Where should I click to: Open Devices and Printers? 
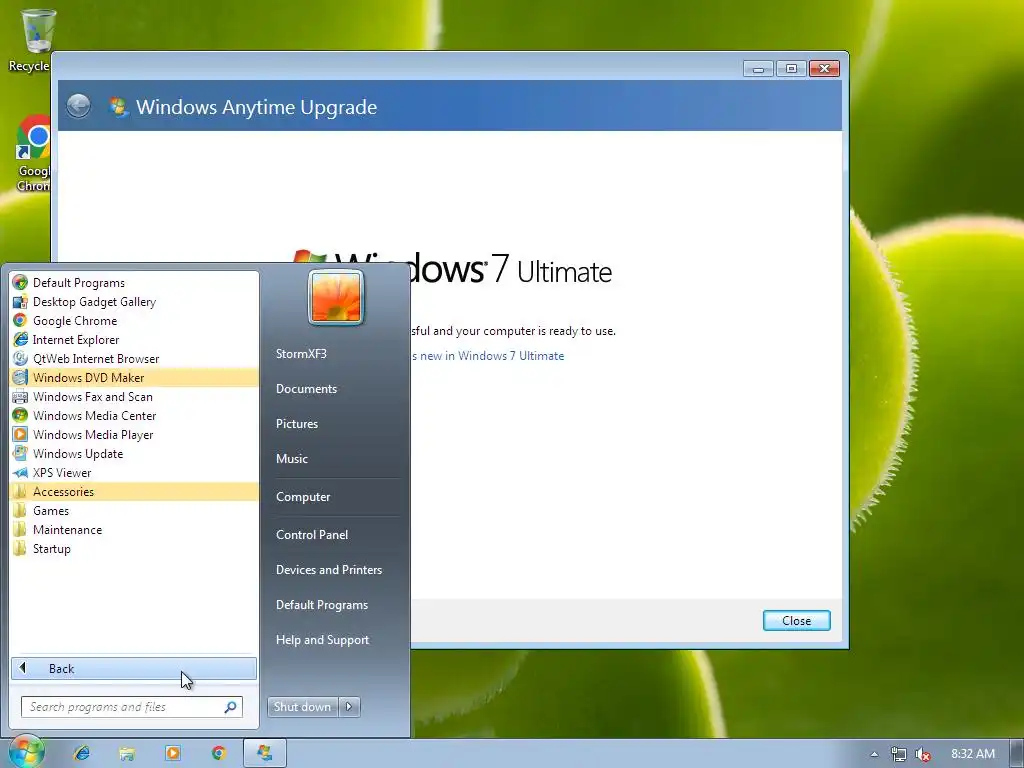[x=329, y=570]
